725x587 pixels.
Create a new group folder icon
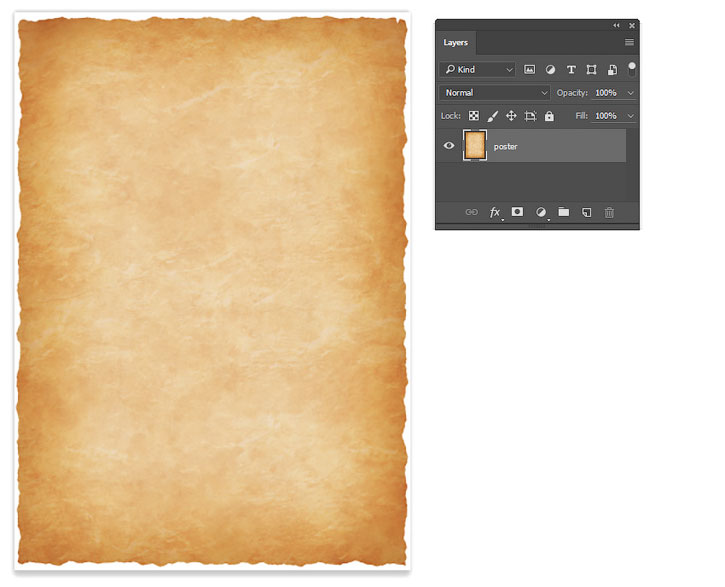(x=564, y=212)
